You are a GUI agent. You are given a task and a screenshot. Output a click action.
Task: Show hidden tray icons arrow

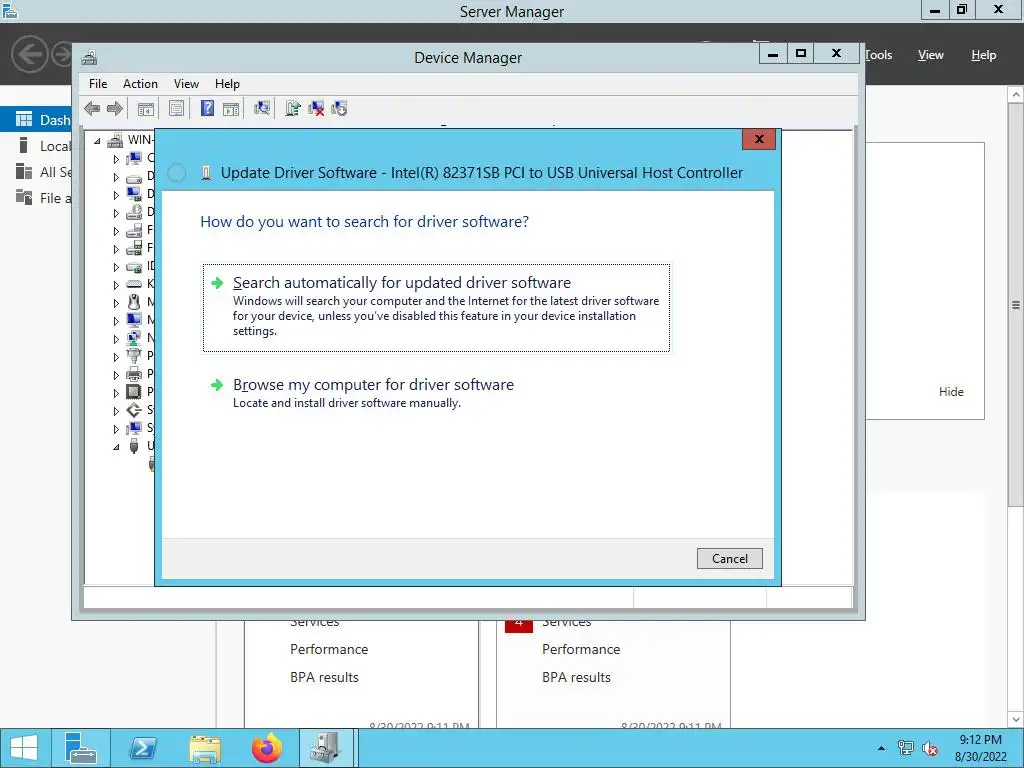tap(881, 748)
